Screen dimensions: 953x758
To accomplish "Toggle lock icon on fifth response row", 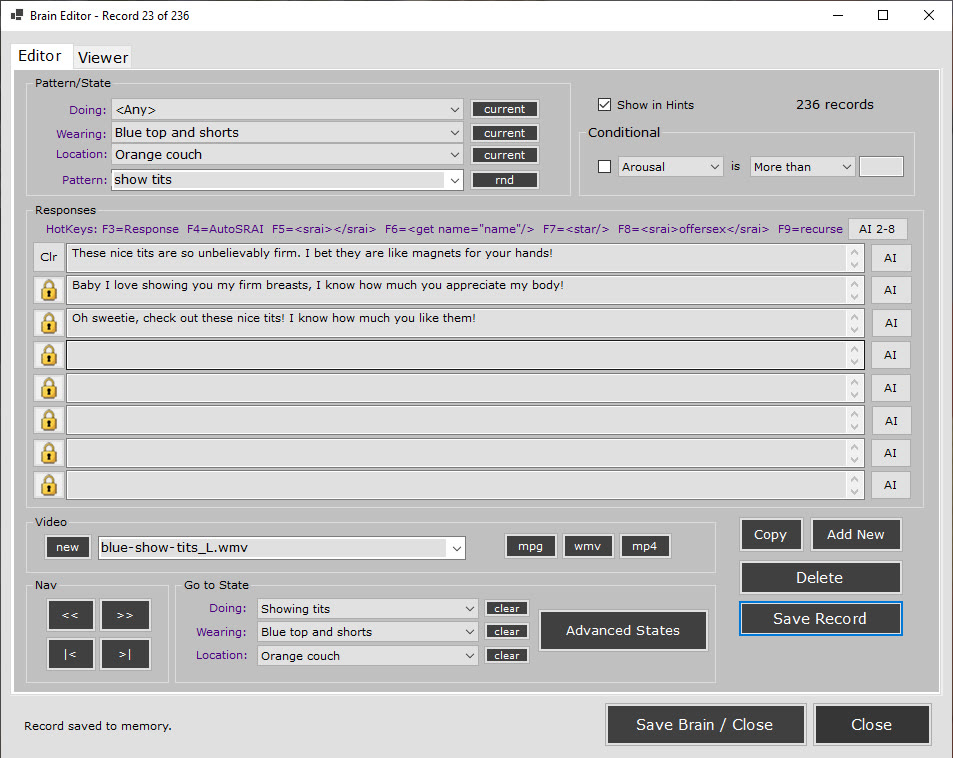I will (x=49, y=388).
